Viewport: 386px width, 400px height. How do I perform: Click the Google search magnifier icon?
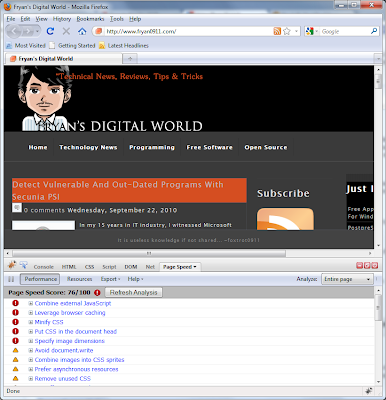tap(374, 31)
